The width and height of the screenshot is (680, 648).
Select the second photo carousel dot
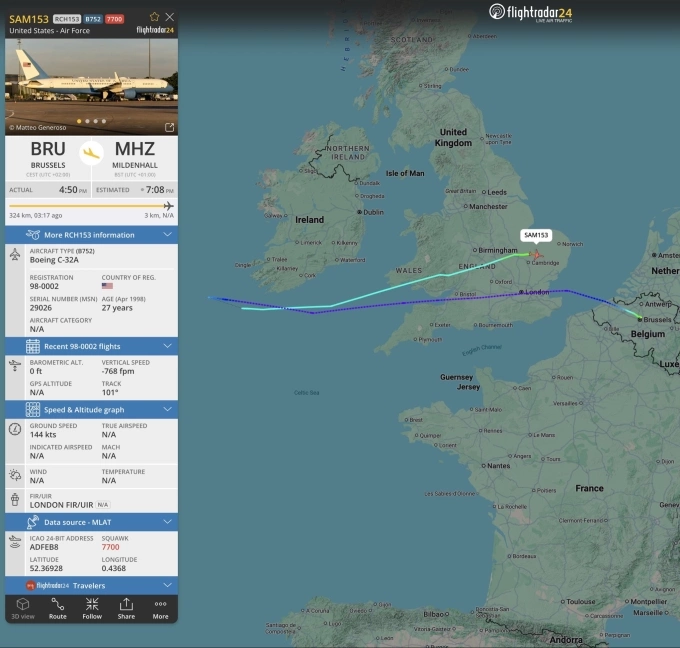(87, 121)
